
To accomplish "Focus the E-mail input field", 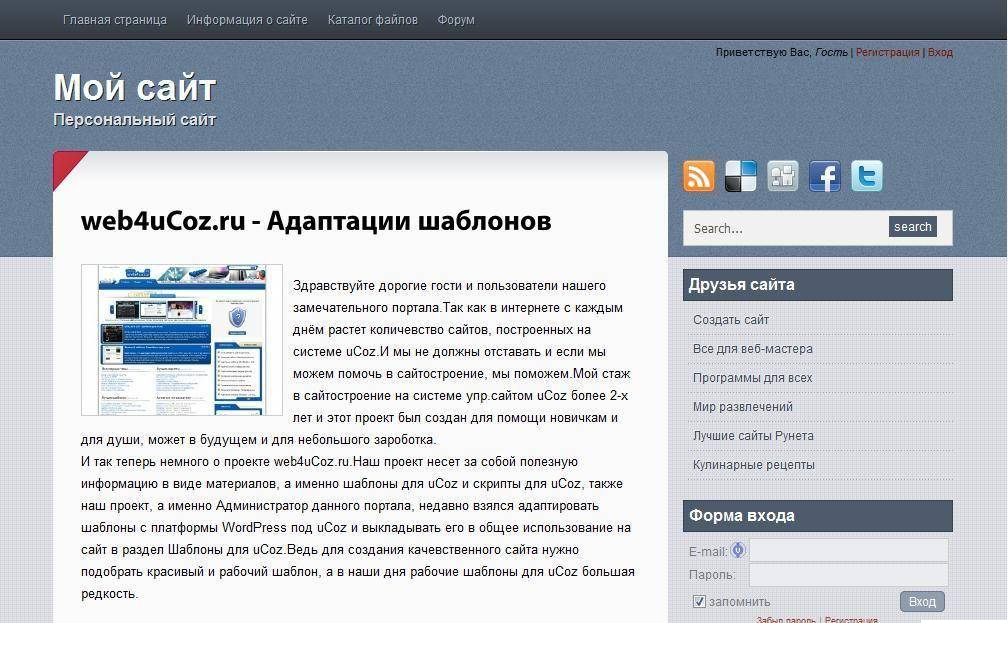I will click(849, 550).
